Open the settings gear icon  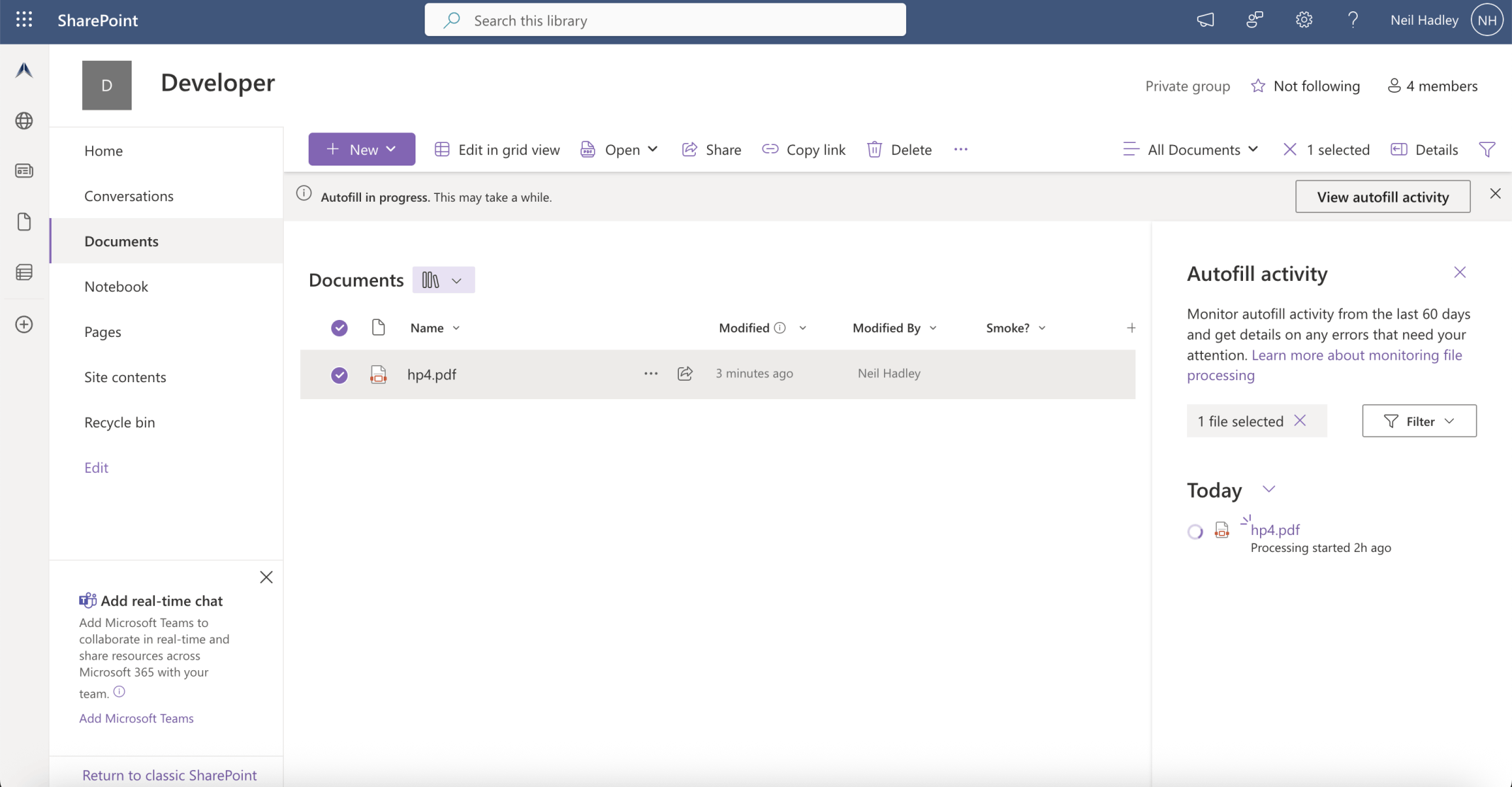click(x=1304, y=20)
